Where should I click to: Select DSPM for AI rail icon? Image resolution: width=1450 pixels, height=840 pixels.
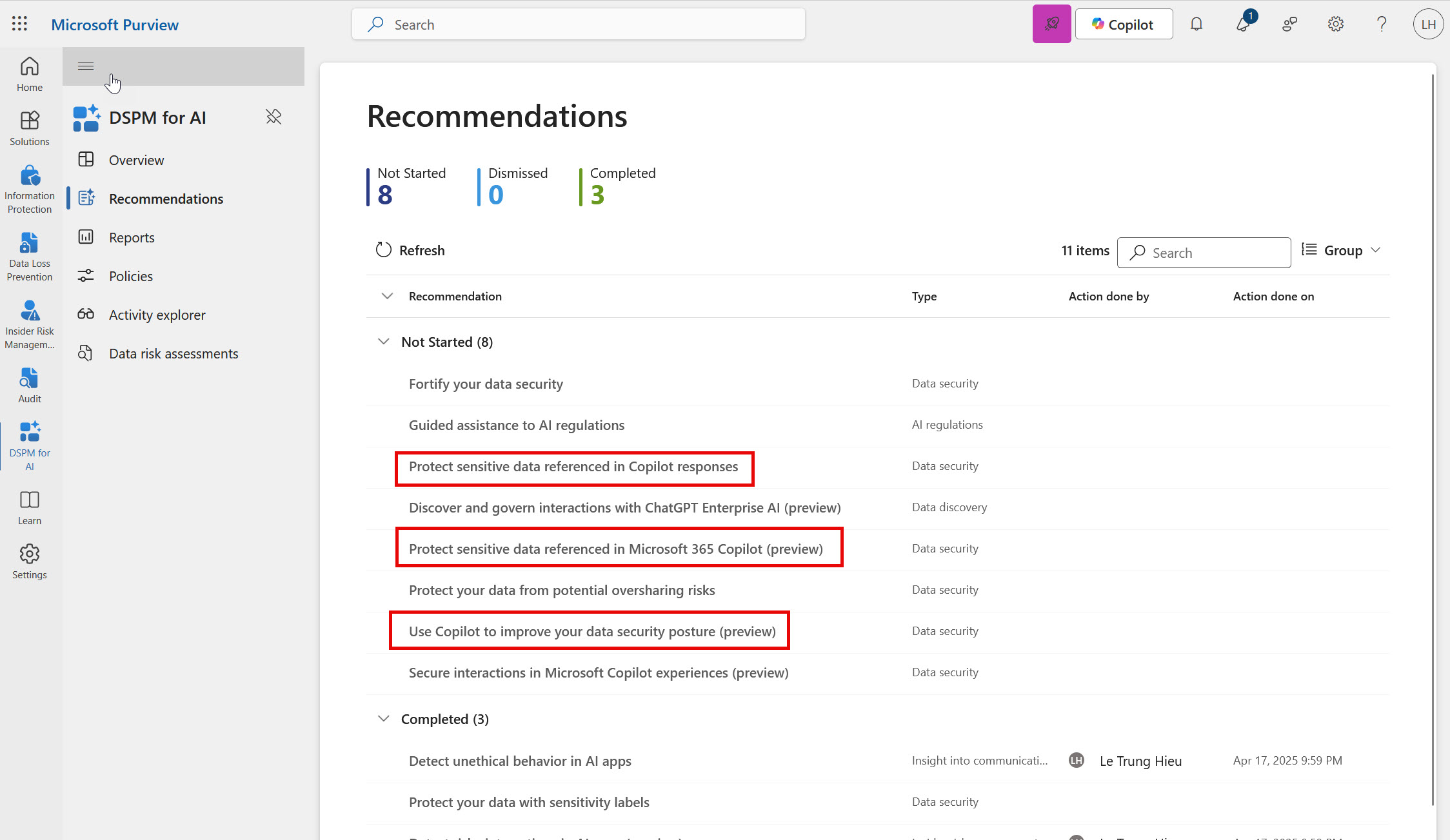30,446
